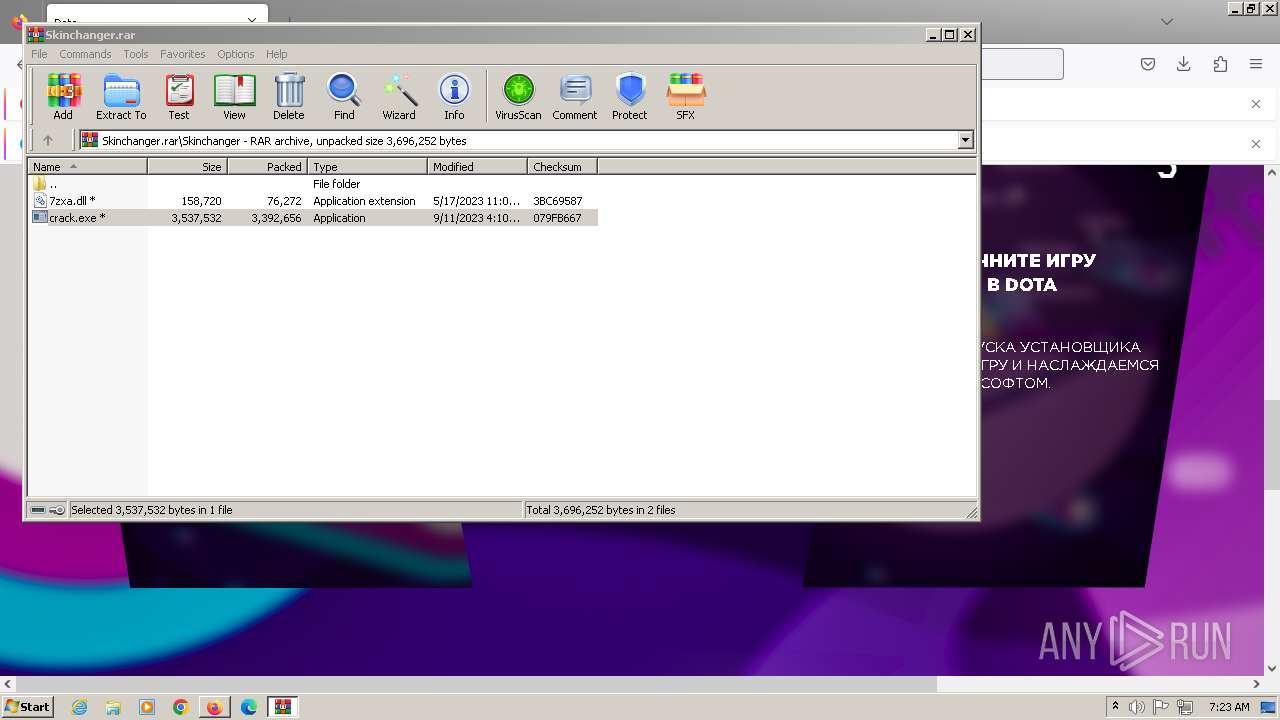This screenshot has height=720, width=1280.
Task: Select the crack.exe file
Action: [x=313, y=218]
